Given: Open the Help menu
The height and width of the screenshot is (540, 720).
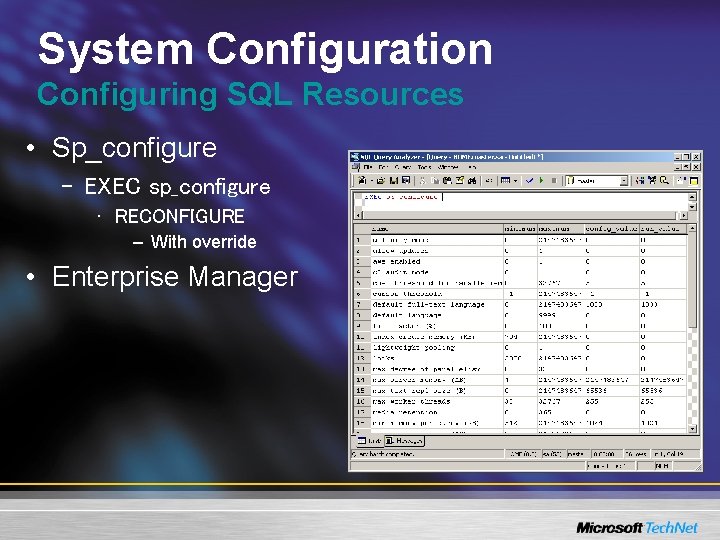Looking at the screenshot, I should 472,167.
